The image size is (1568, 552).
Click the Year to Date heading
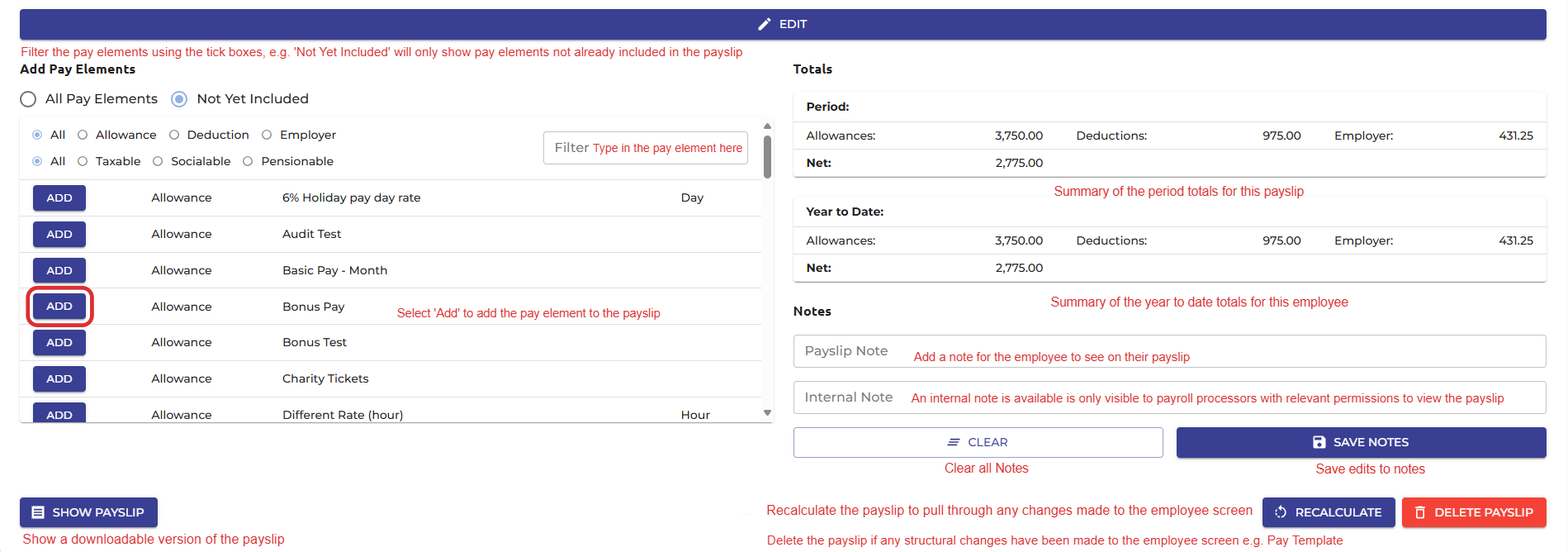pos(845,212)
